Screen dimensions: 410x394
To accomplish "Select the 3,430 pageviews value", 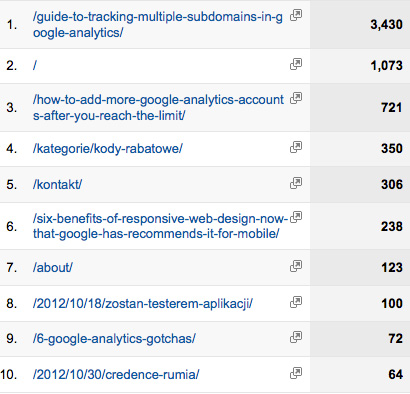I will [x=386, y=25].
